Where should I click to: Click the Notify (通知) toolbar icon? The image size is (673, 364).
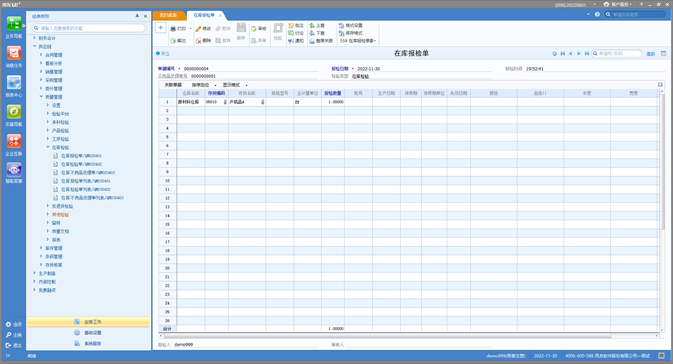point(291,41)
